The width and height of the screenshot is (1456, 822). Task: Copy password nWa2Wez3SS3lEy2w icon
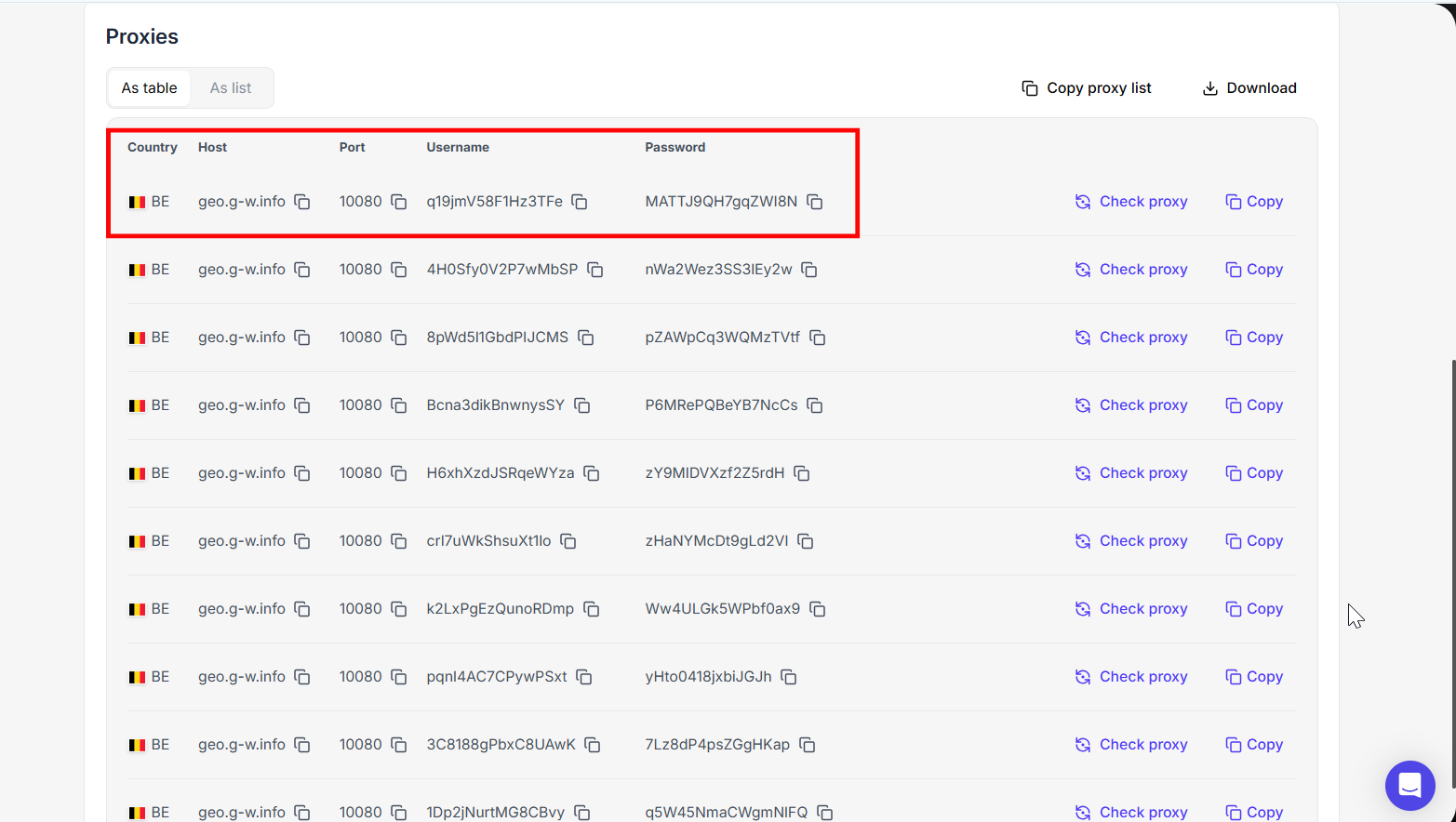click(x=809, y=270)
